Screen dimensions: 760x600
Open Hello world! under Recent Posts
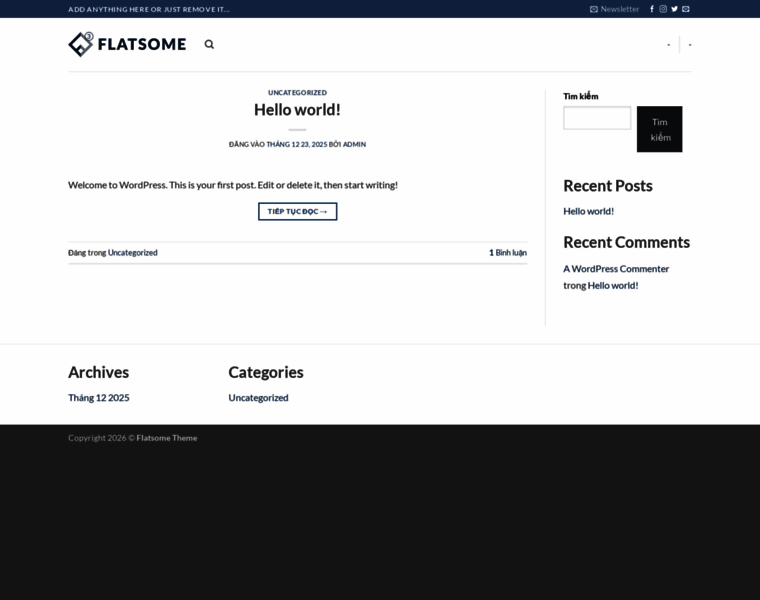click(x=588, y=211)
